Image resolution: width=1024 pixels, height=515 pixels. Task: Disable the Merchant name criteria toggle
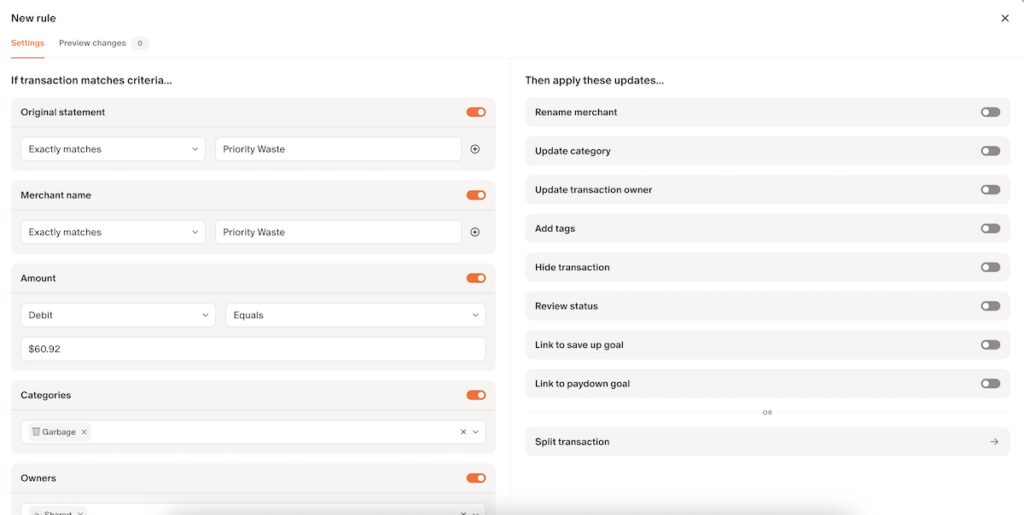click(x=476, y=195)
